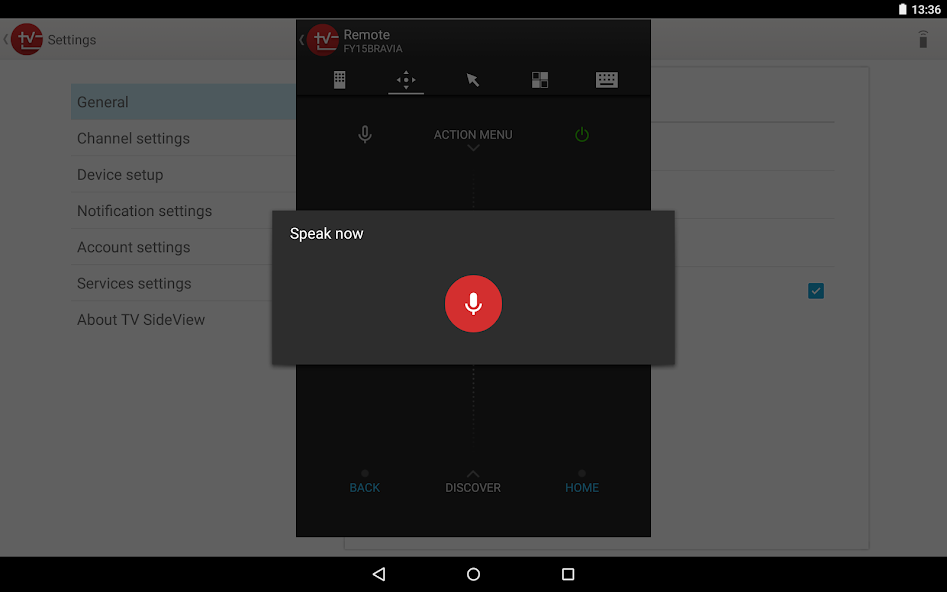The height and width of the screenshot is (592, 947).
Task: Open the on-screen keyboard remote mode
Action: (x=607, y=79)
